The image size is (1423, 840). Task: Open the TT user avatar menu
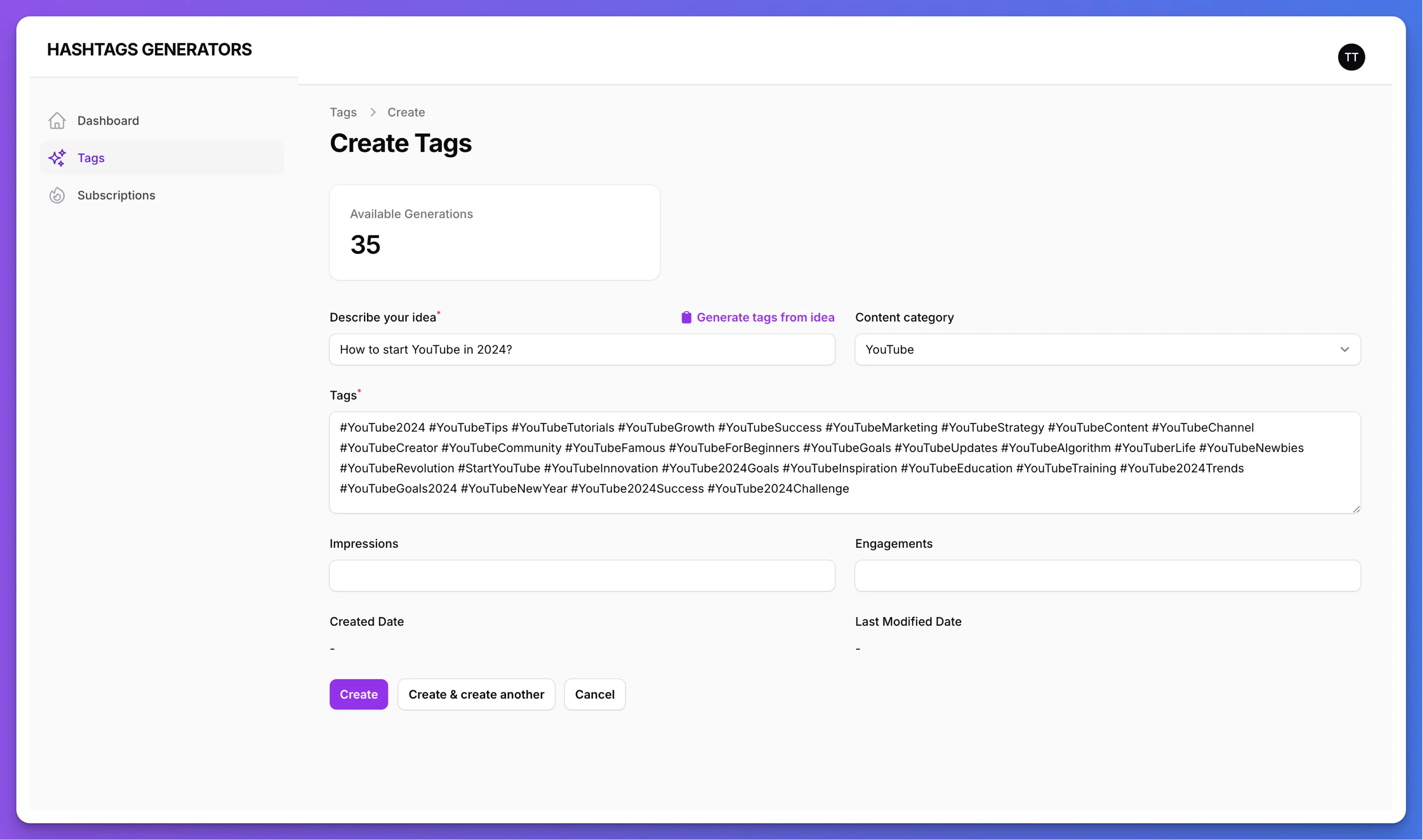tap(1351, 57)
